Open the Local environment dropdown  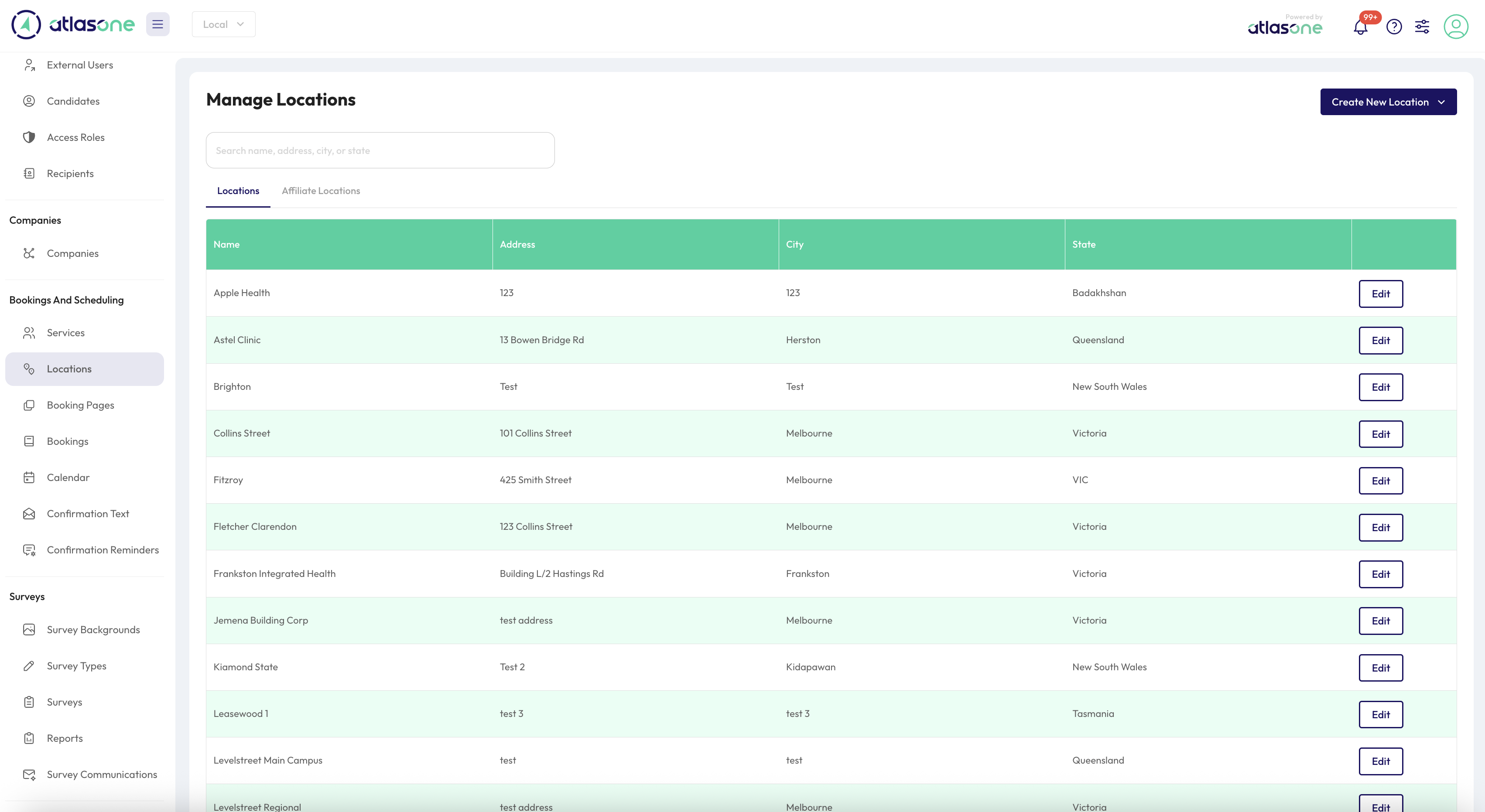click(x=224, y=24)
